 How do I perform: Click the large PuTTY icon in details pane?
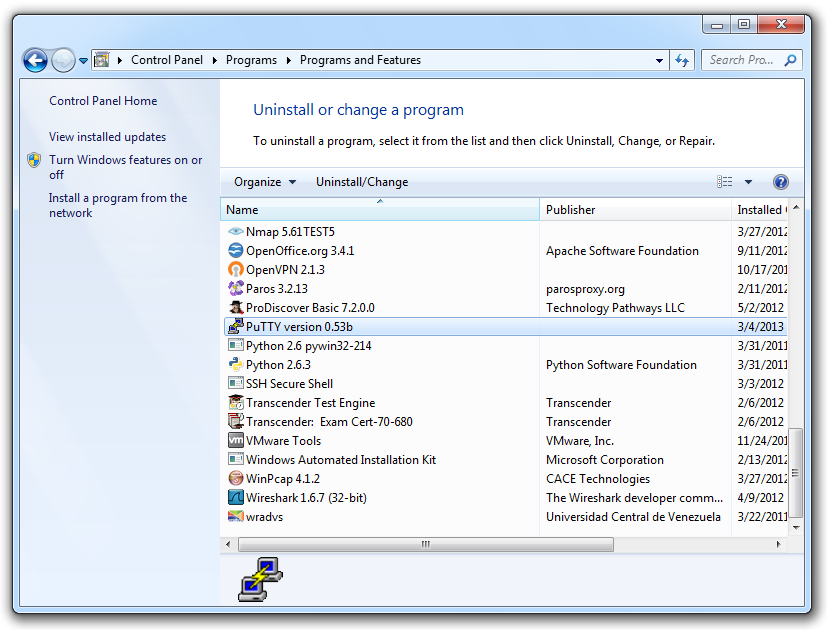[261, 579]
